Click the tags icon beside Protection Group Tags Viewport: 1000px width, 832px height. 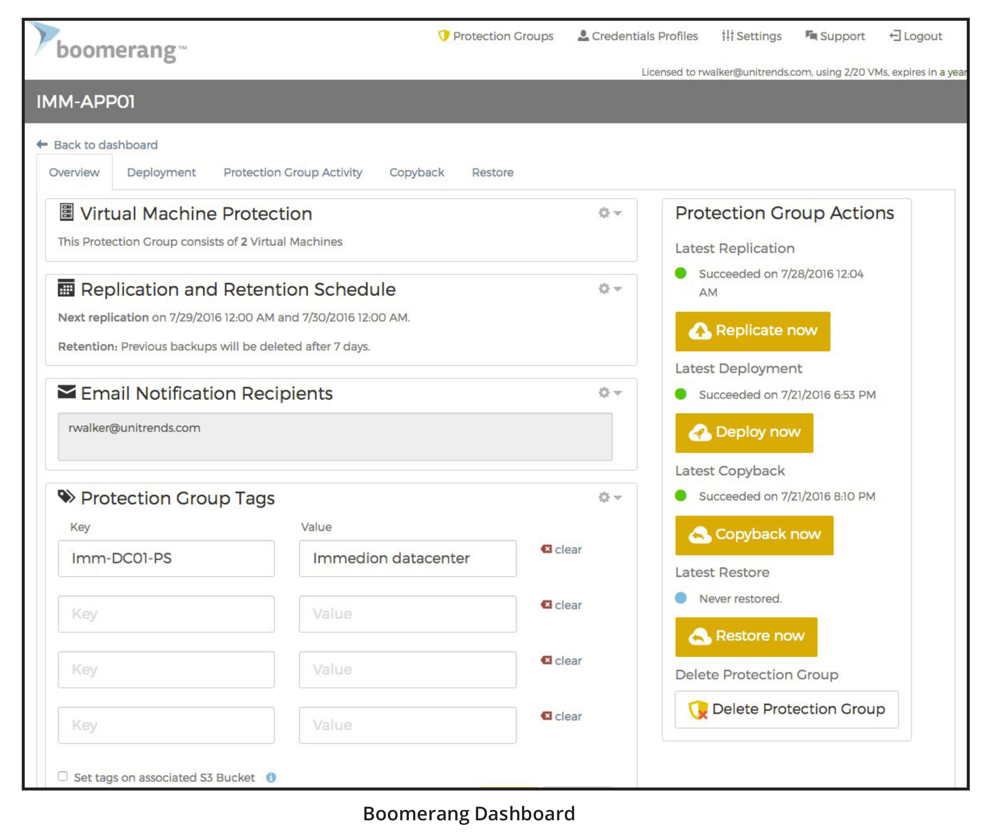[x=67, y=497]
